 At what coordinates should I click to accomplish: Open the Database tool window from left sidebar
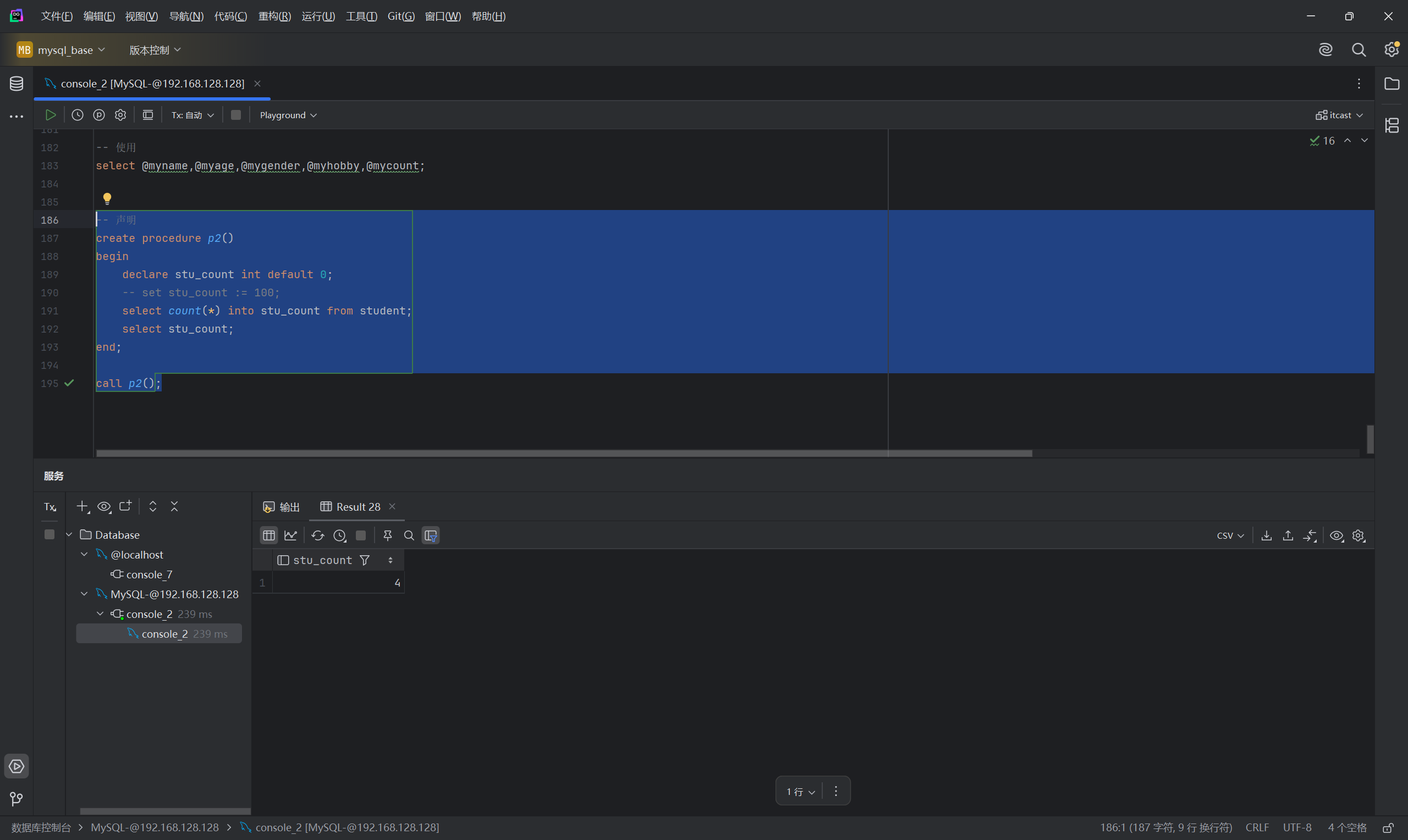tap(16, 84)
